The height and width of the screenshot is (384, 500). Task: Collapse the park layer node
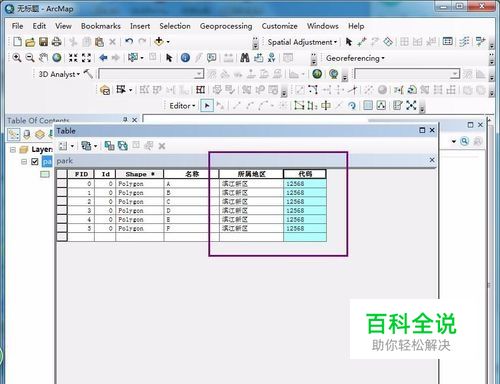pos(24,162)
